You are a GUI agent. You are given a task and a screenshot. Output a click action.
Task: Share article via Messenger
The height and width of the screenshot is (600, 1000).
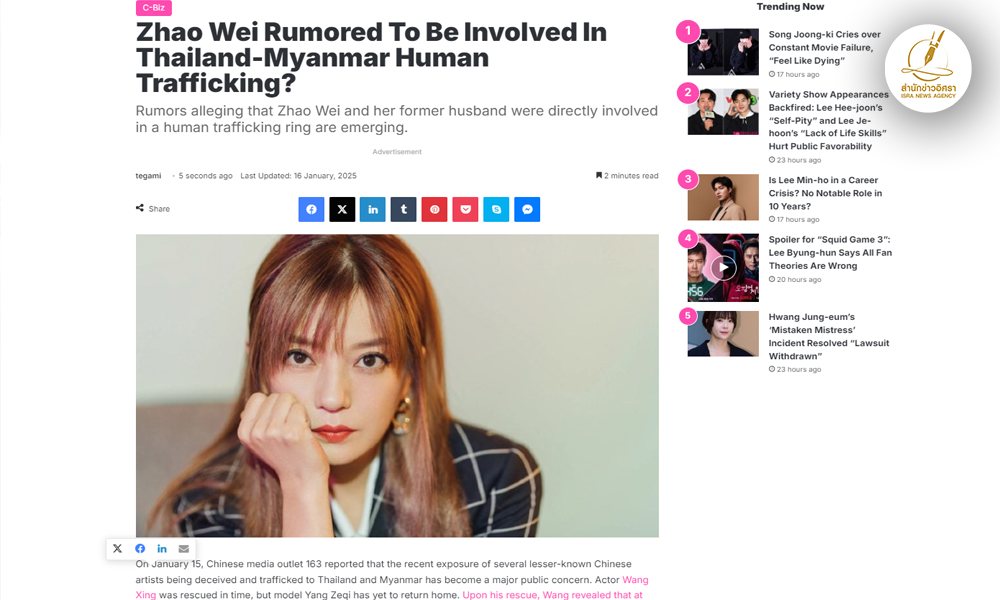pos(527,209)
